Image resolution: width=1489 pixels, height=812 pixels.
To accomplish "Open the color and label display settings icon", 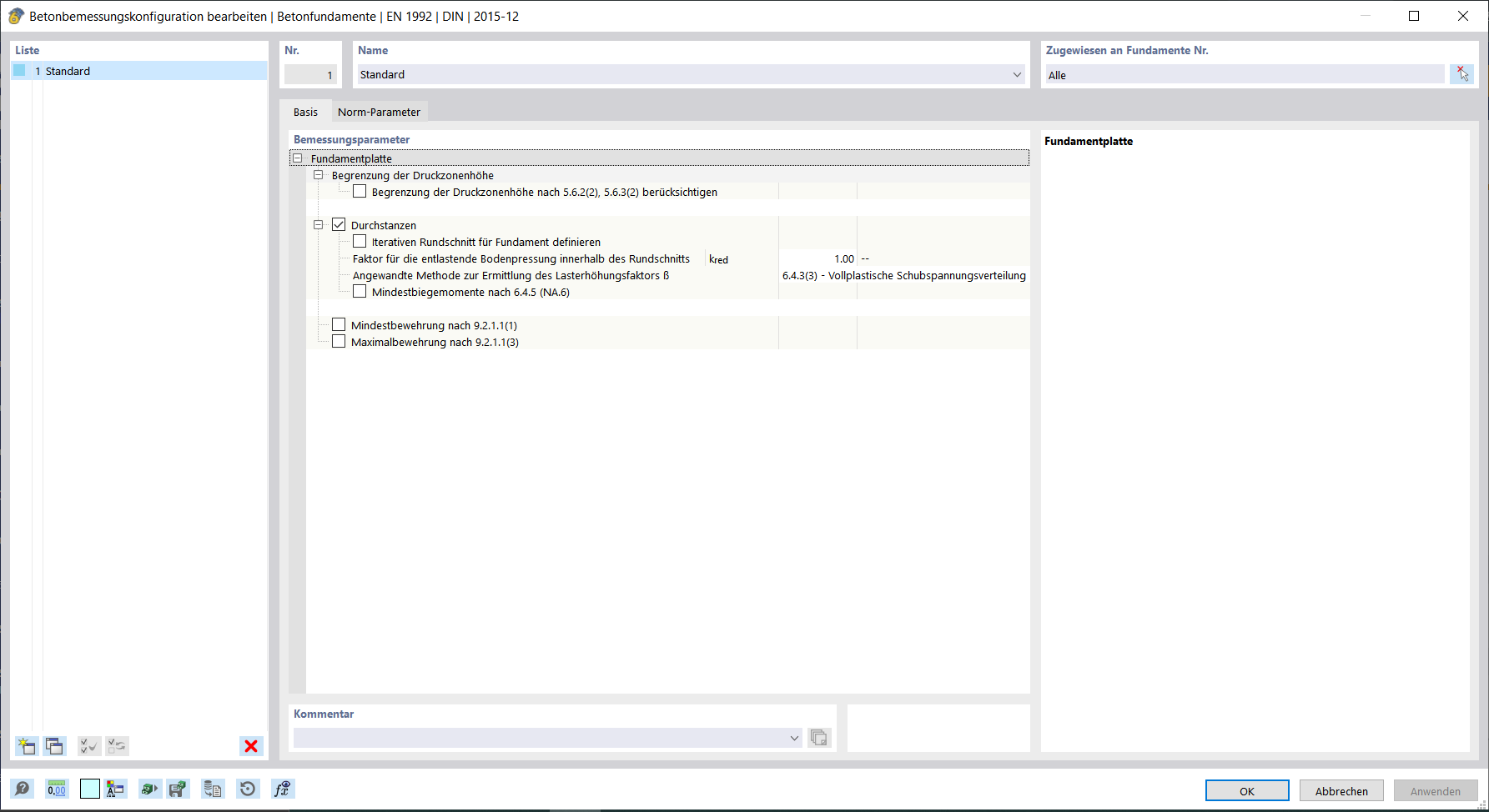I will pos(116,789).
